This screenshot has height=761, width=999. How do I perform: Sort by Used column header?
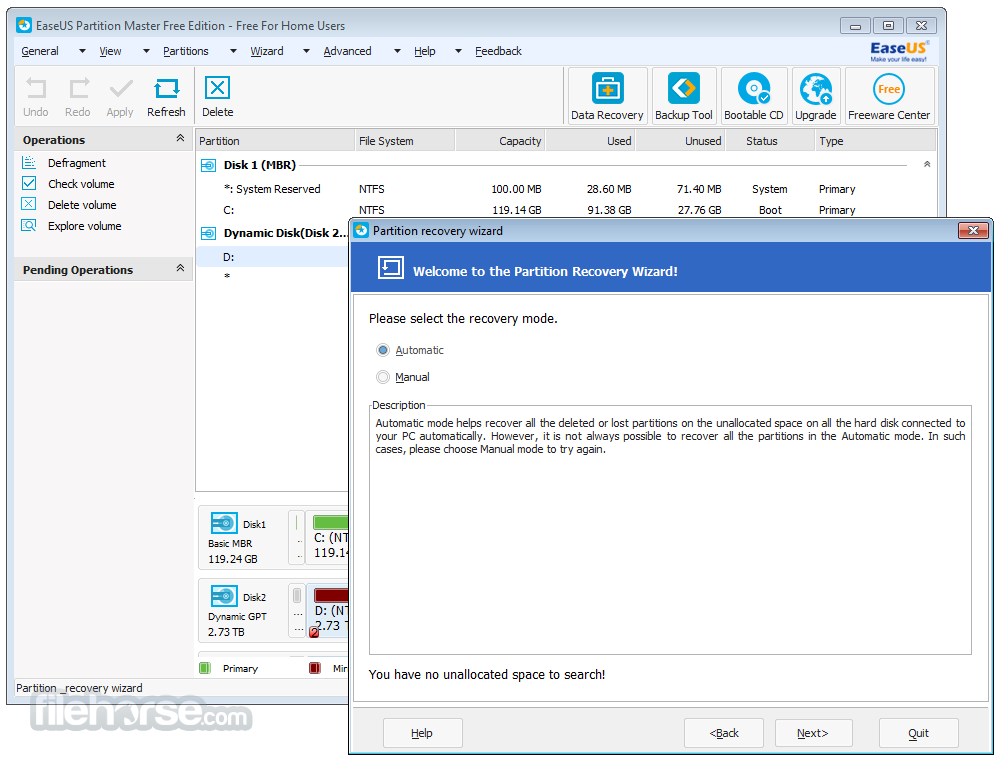[x=591, y=141]
